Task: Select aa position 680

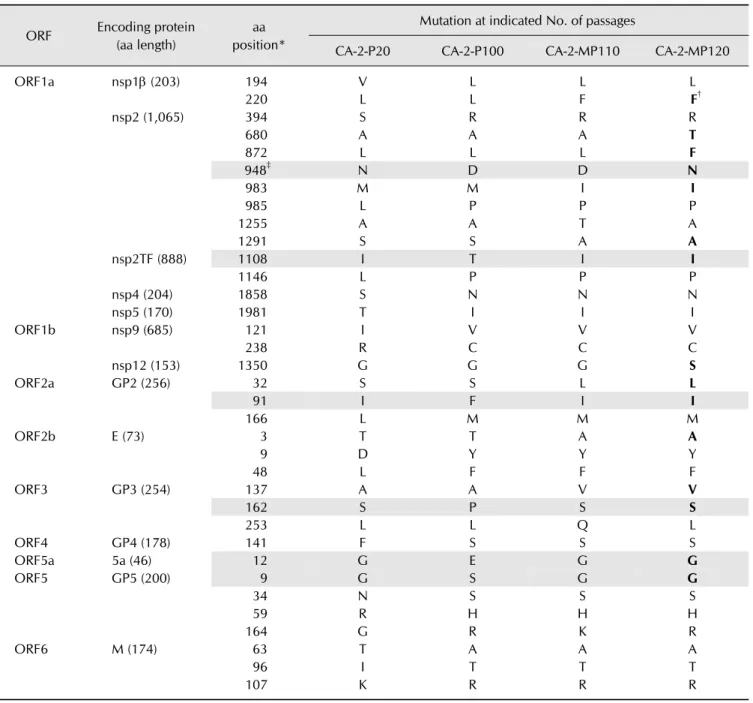Action: pos(256,135)
